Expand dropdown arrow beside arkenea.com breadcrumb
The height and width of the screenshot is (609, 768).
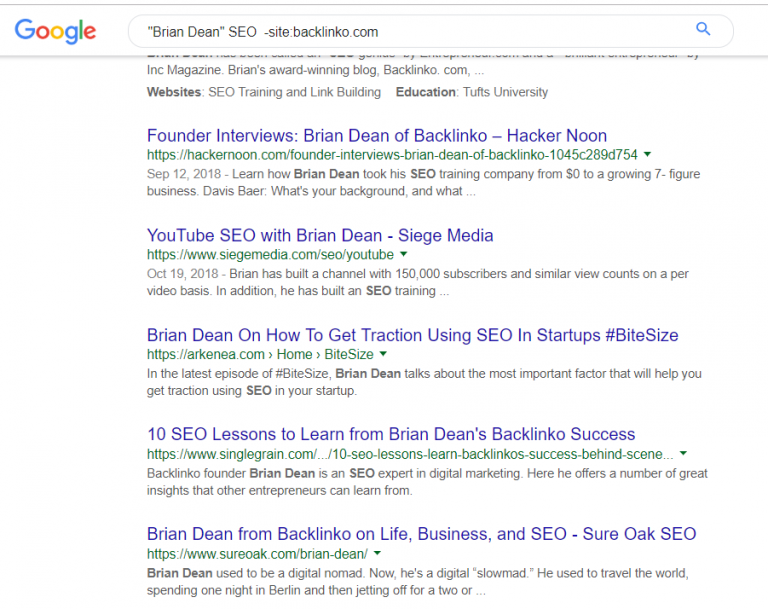(x=383, y=354)
